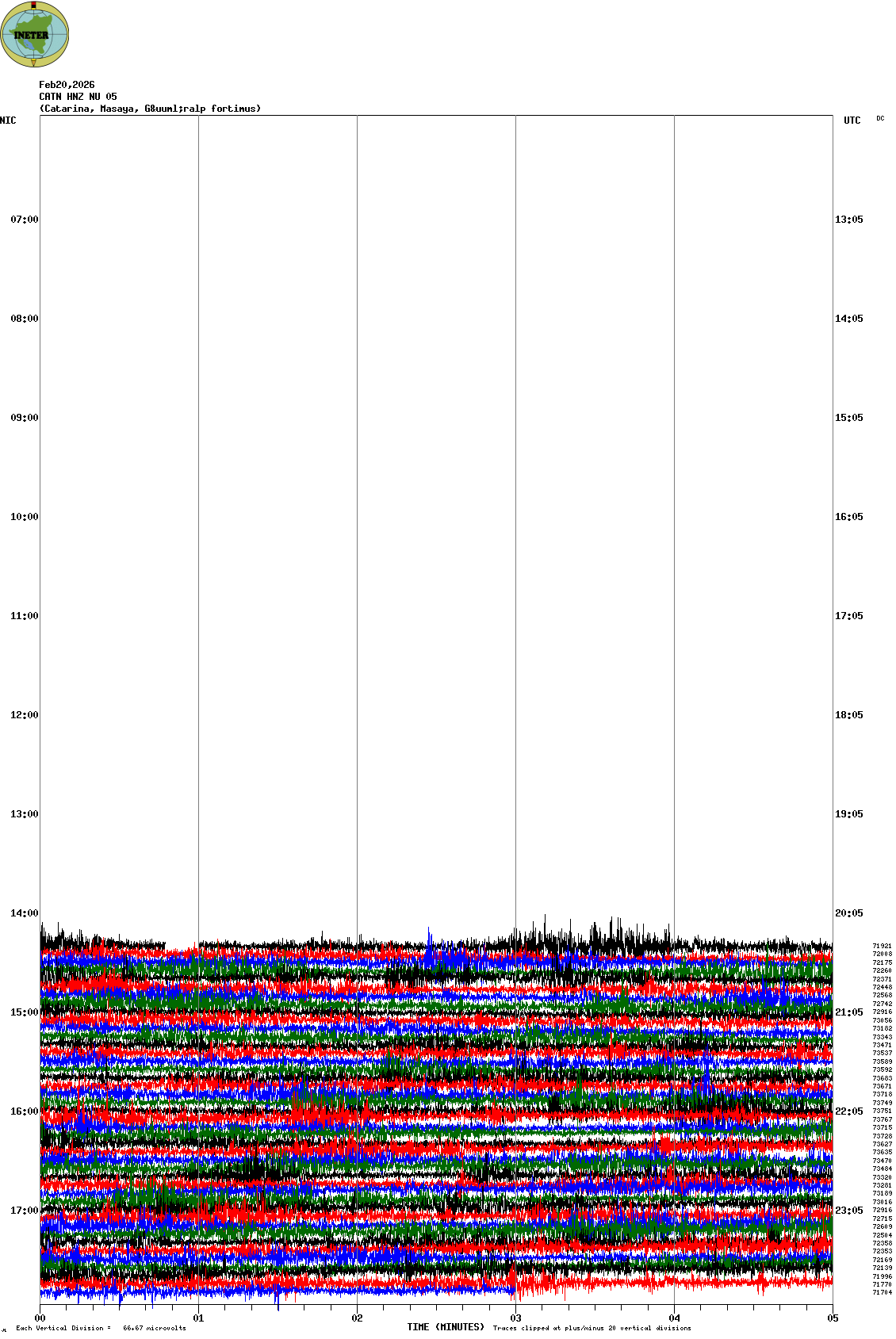The image size is (896, 1339).
Task: Select the CATN HNZ NU 05 station label
Action: [x=78, y=97]
